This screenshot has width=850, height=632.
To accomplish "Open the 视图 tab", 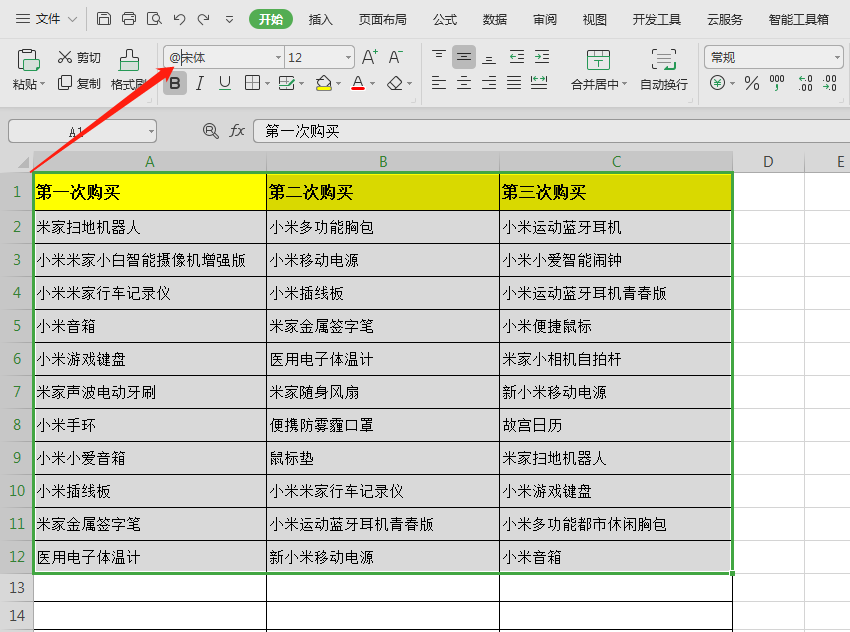I will (x=595, y=20).
